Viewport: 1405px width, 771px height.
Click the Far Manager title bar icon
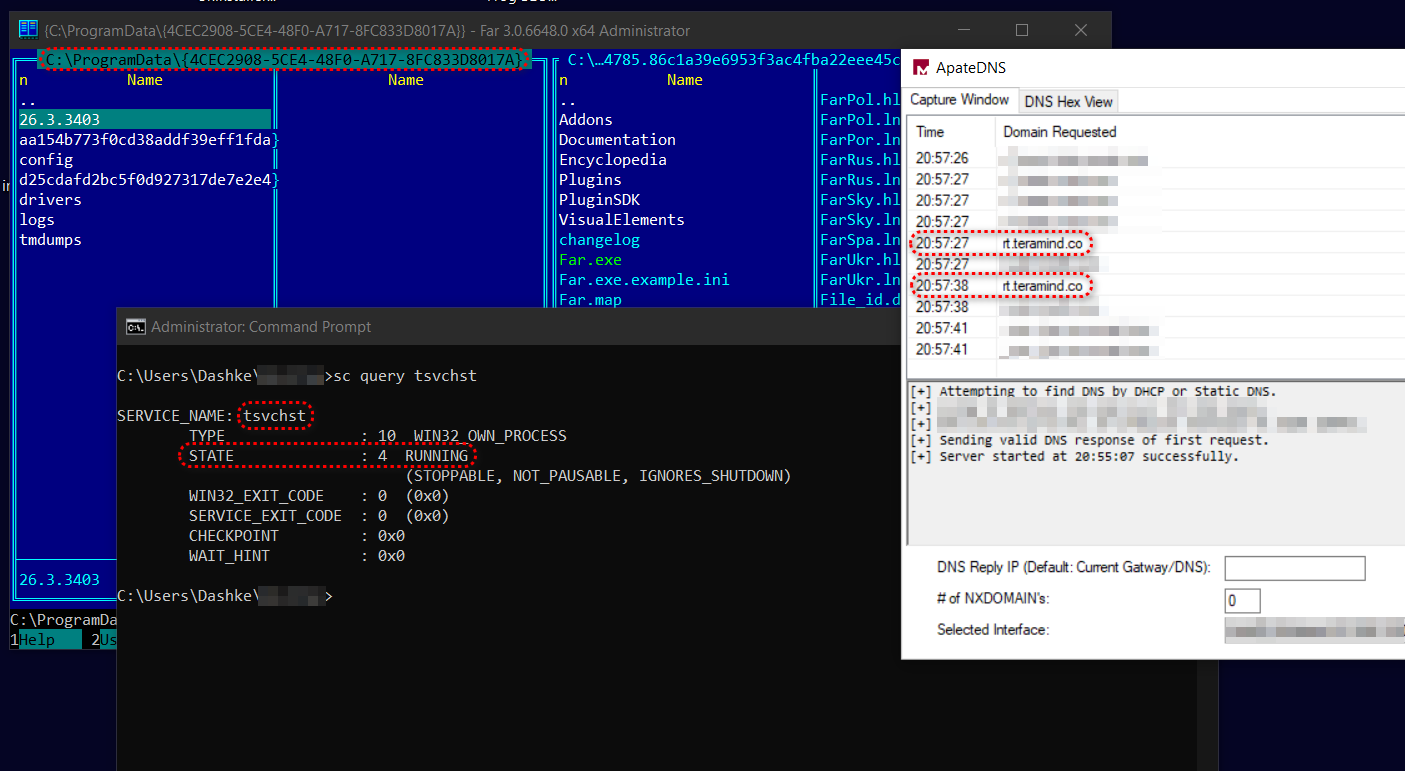[x=28, y=30]
